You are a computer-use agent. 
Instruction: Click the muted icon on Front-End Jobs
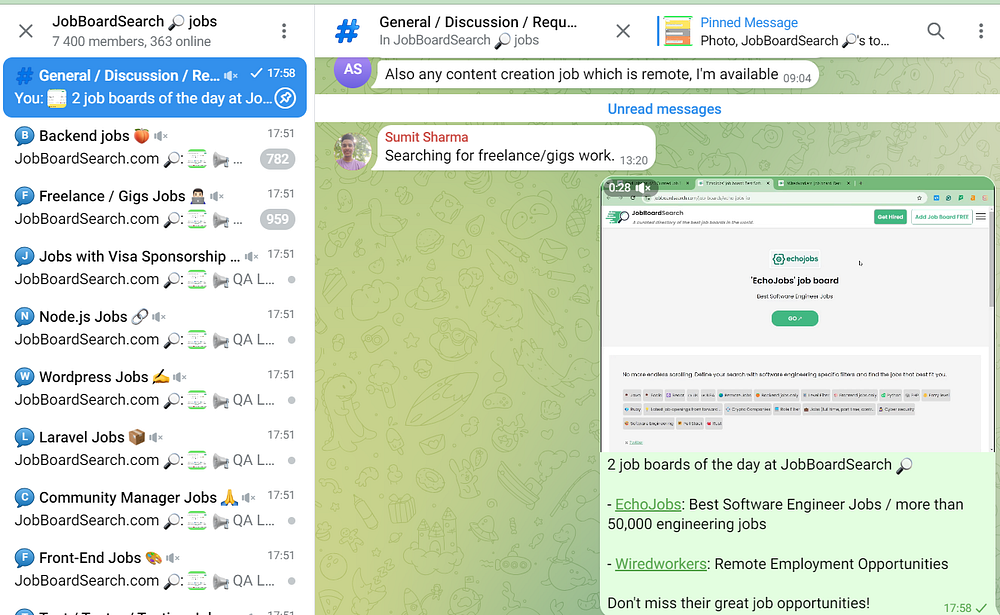[173, 558]
